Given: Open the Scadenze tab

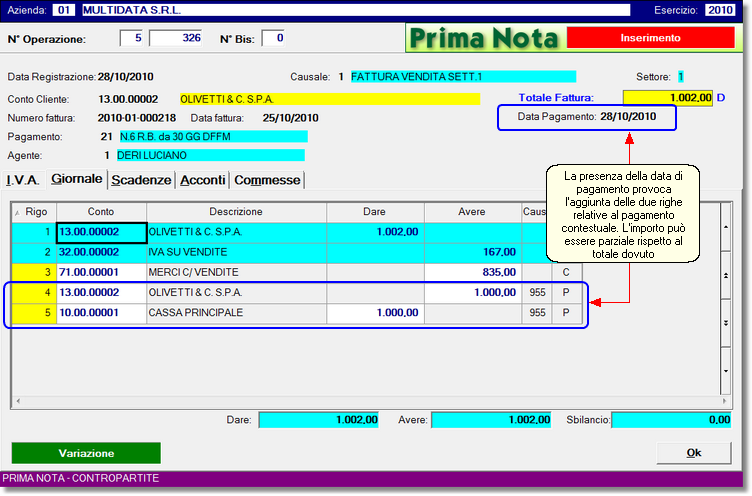Looking at the screenshot, I should (x=141, y=180).
